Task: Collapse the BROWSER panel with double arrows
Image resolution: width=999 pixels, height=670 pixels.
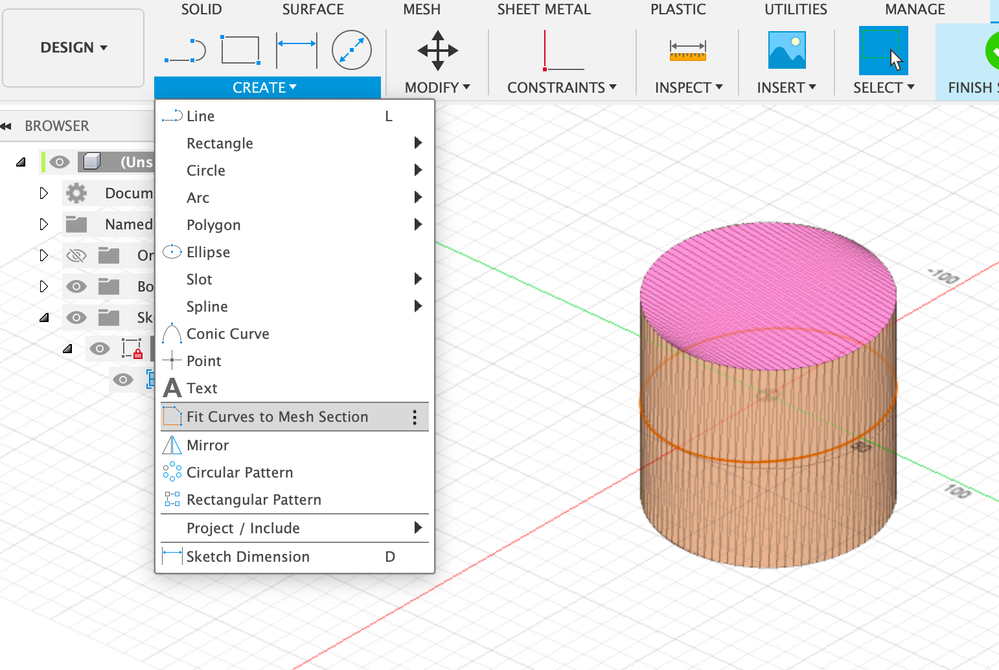Action: tap(6, 126)
